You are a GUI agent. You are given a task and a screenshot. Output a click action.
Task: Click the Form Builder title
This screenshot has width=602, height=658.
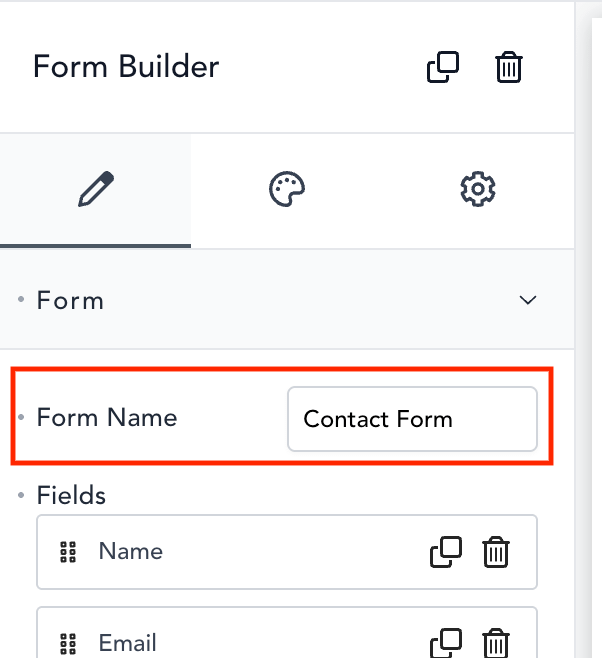click(126, 66)
